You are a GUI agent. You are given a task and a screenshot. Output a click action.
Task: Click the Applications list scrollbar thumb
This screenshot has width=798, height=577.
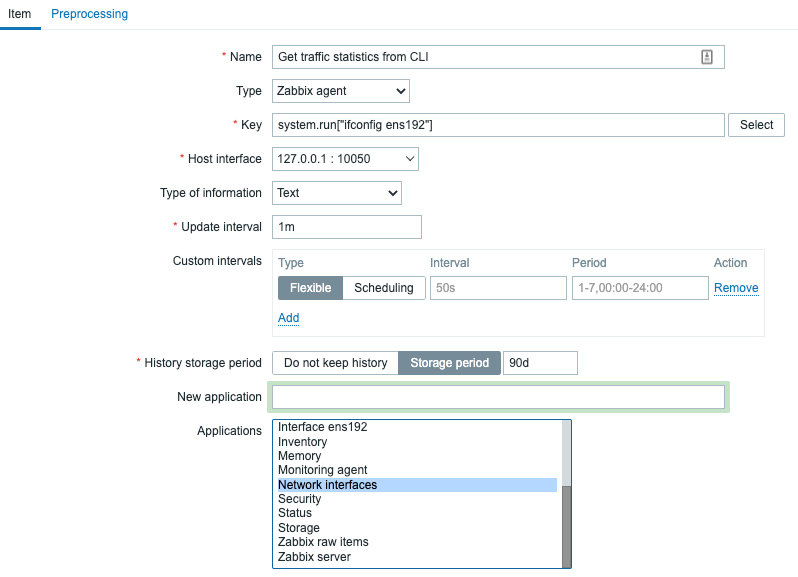(x=566, y=527)
